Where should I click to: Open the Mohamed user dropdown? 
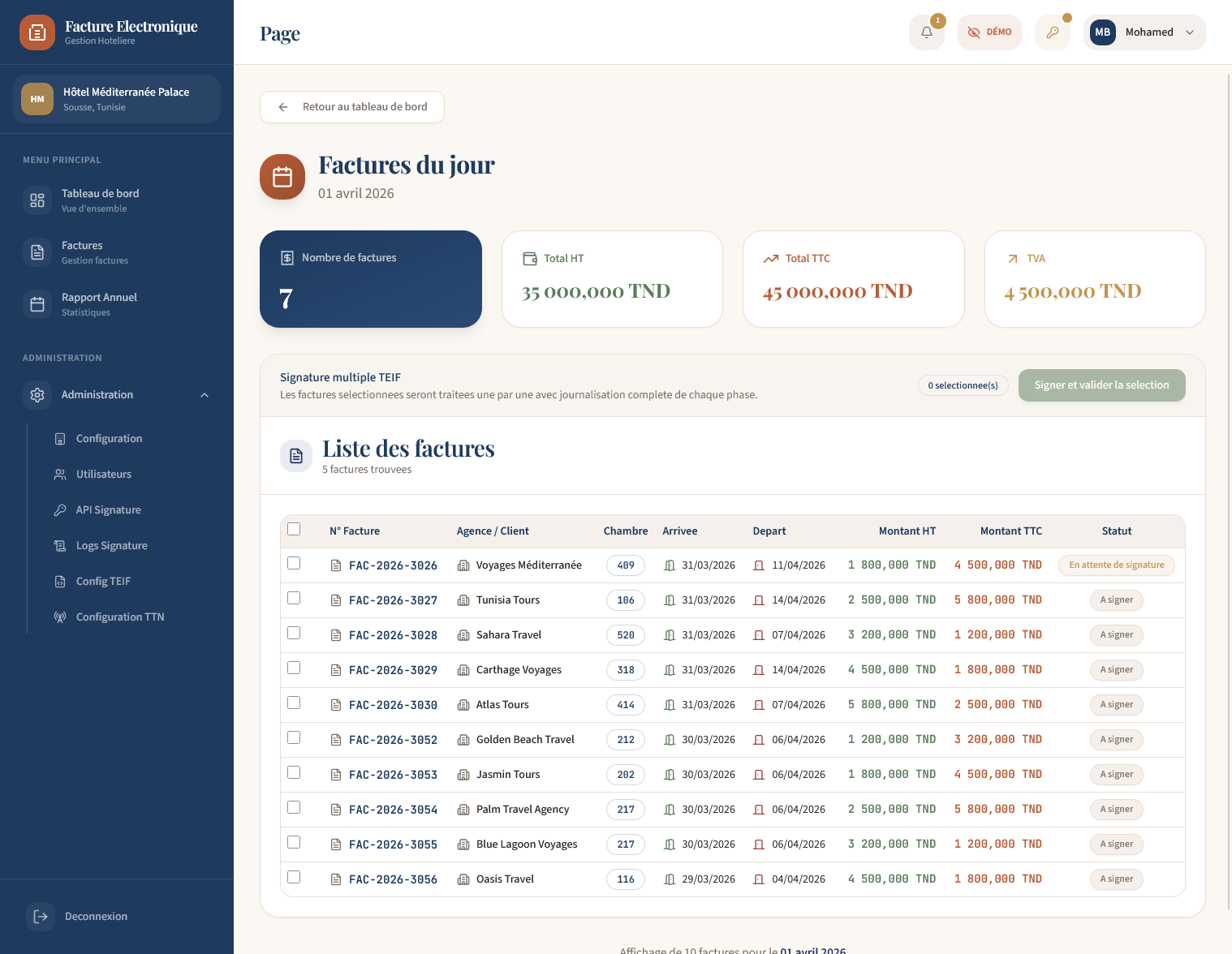point(1144,32)
